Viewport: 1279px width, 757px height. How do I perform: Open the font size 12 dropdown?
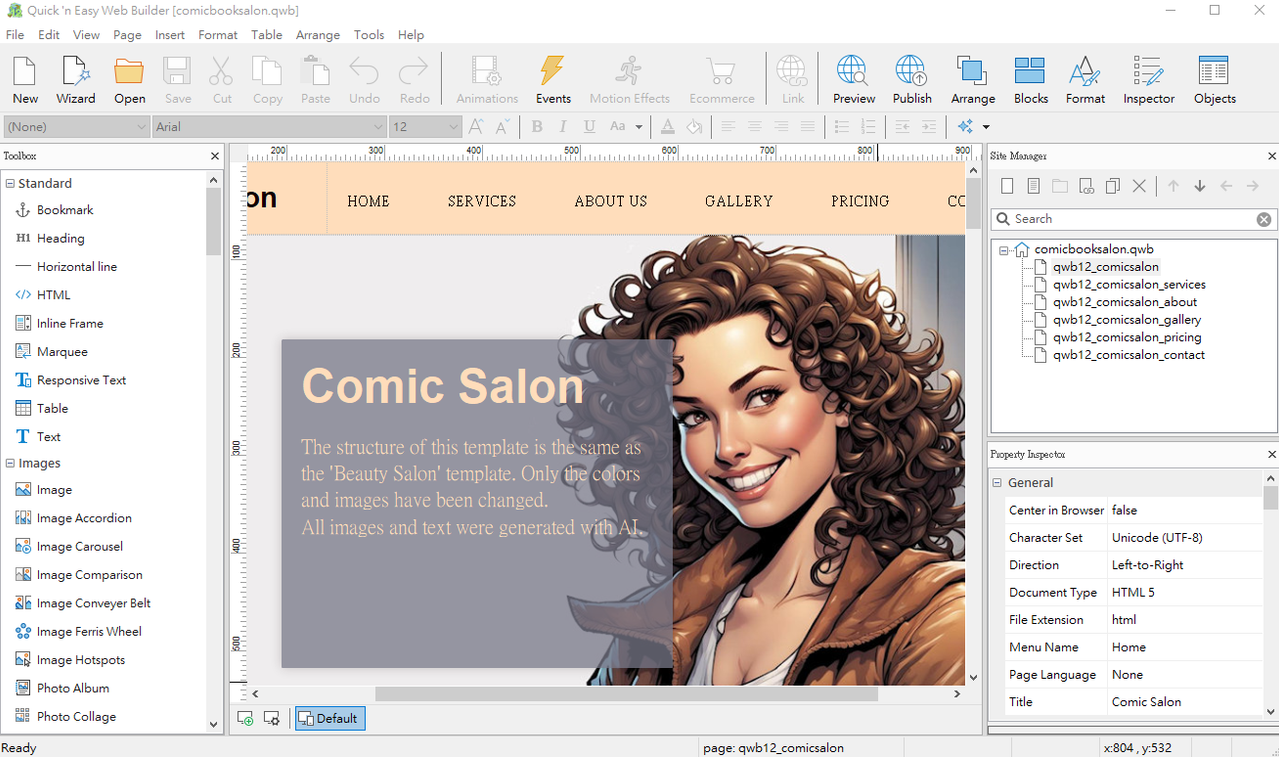pos(453,127)
